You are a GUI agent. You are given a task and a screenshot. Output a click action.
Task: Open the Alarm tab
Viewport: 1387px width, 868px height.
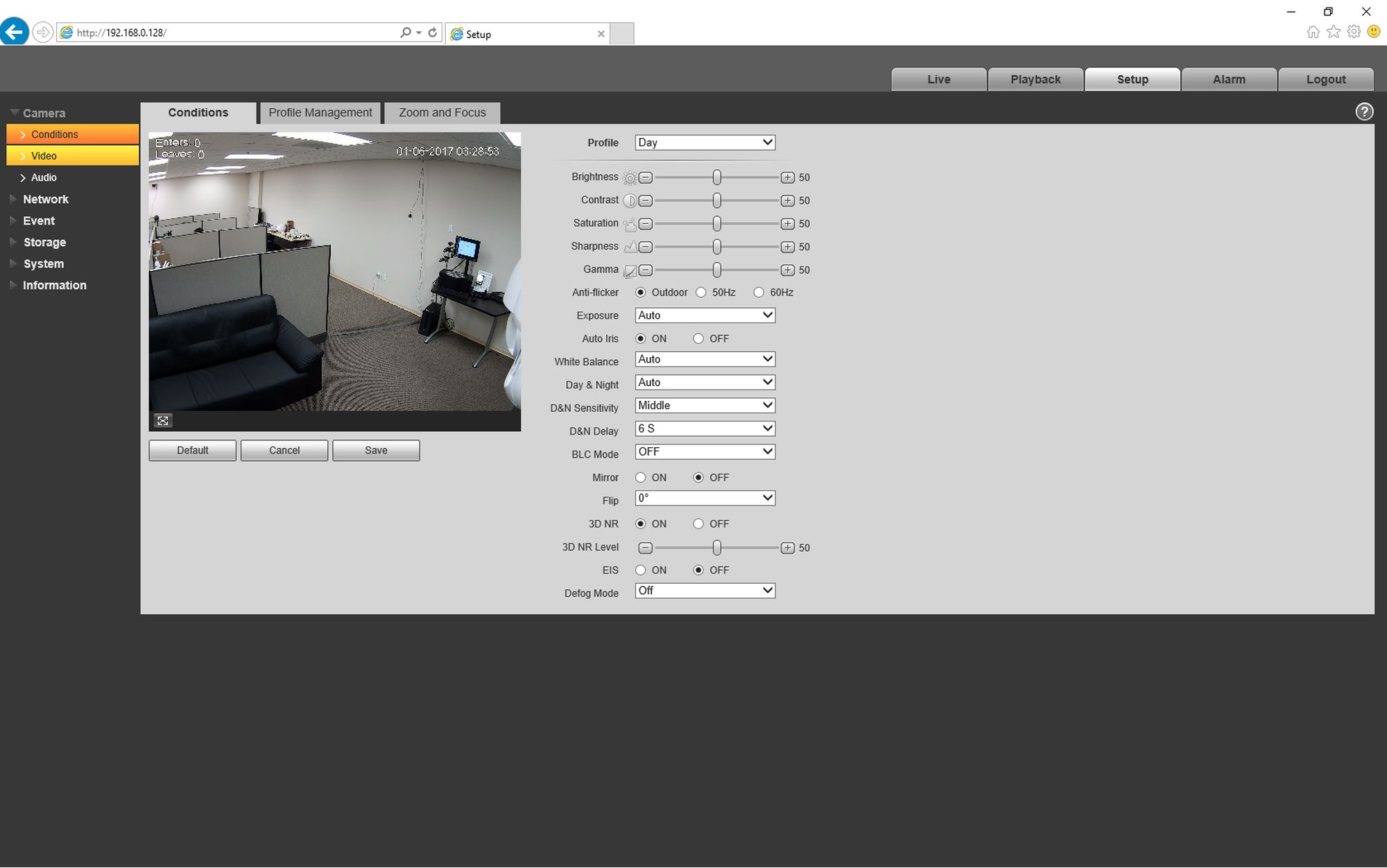coord(1229,80)
